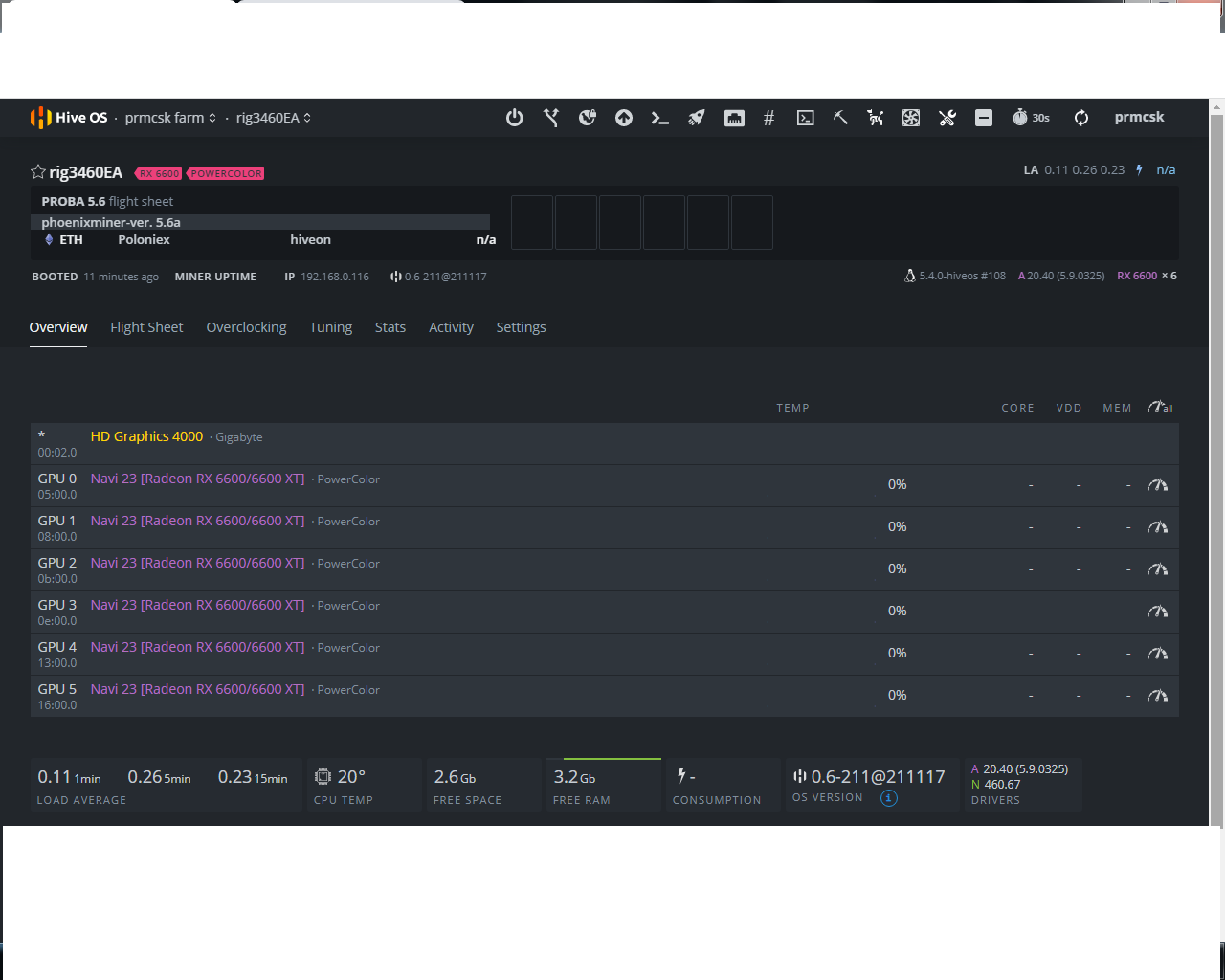Open the Overclocking tab
Viewport: 1225px width, 980px height.
point(246,327)
